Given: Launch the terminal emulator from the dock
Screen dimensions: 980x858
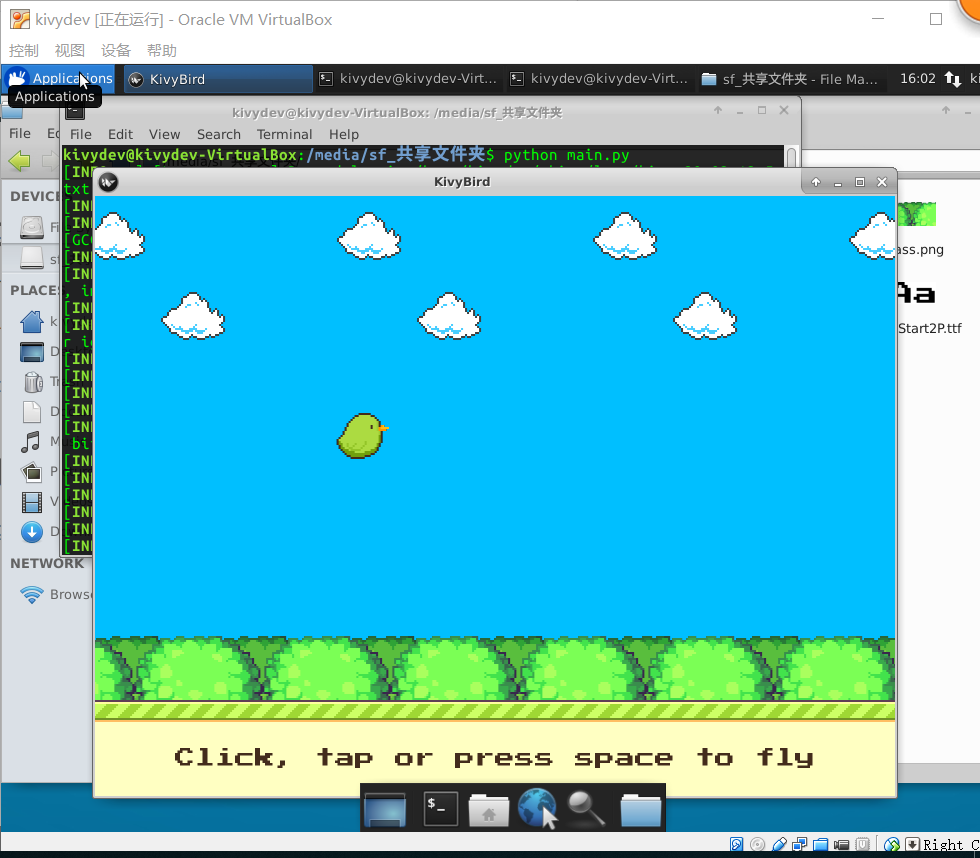Looking at the screenshot, I should [440, 808].
